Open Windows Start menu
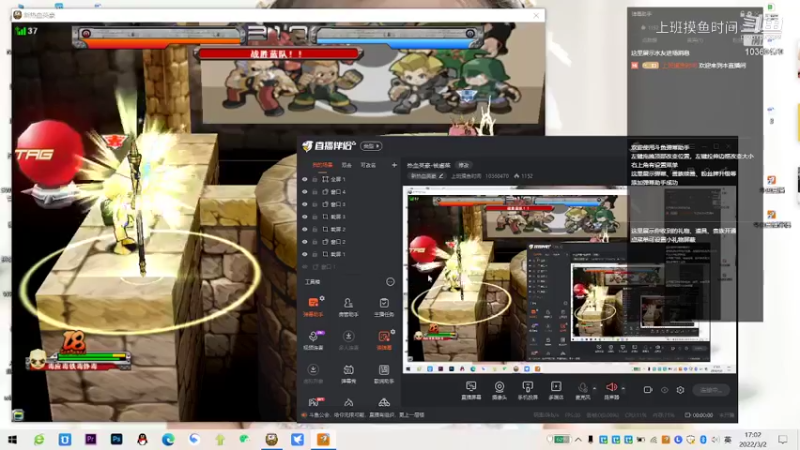The height and width of the screenshot is (450, 800). (x=12, y=439)
